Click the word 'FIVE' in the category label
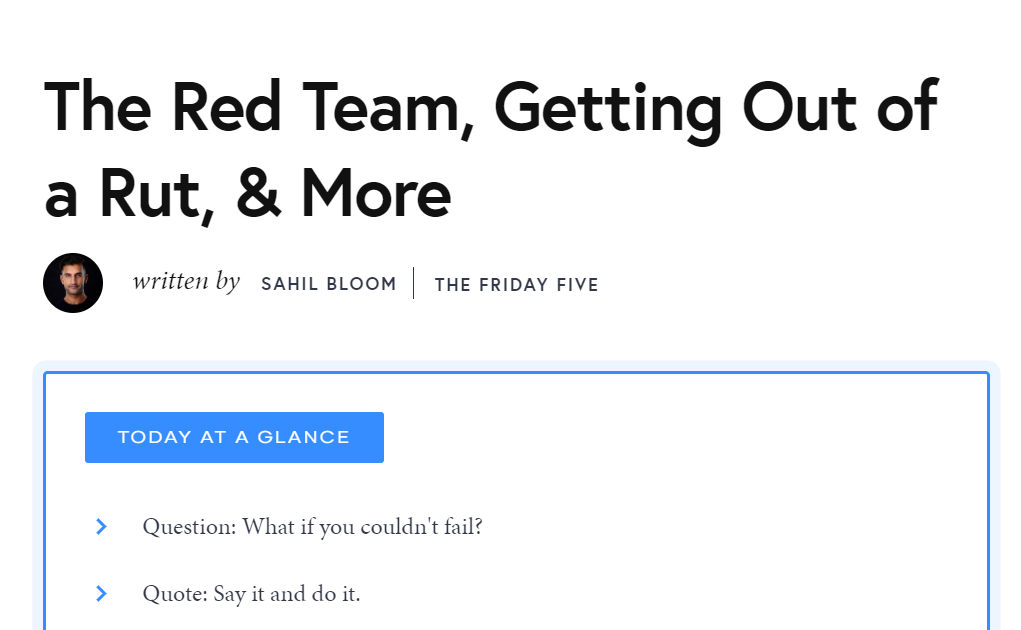 click(x=576, y=285)
